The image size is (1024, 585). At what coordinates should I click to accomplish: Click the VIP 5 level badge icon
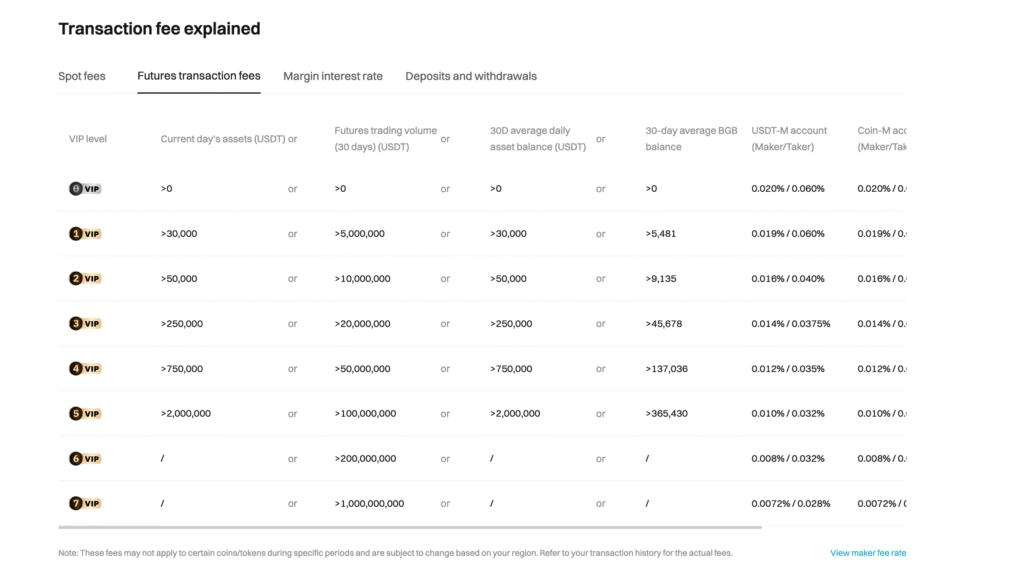click(x=85, y=414)
